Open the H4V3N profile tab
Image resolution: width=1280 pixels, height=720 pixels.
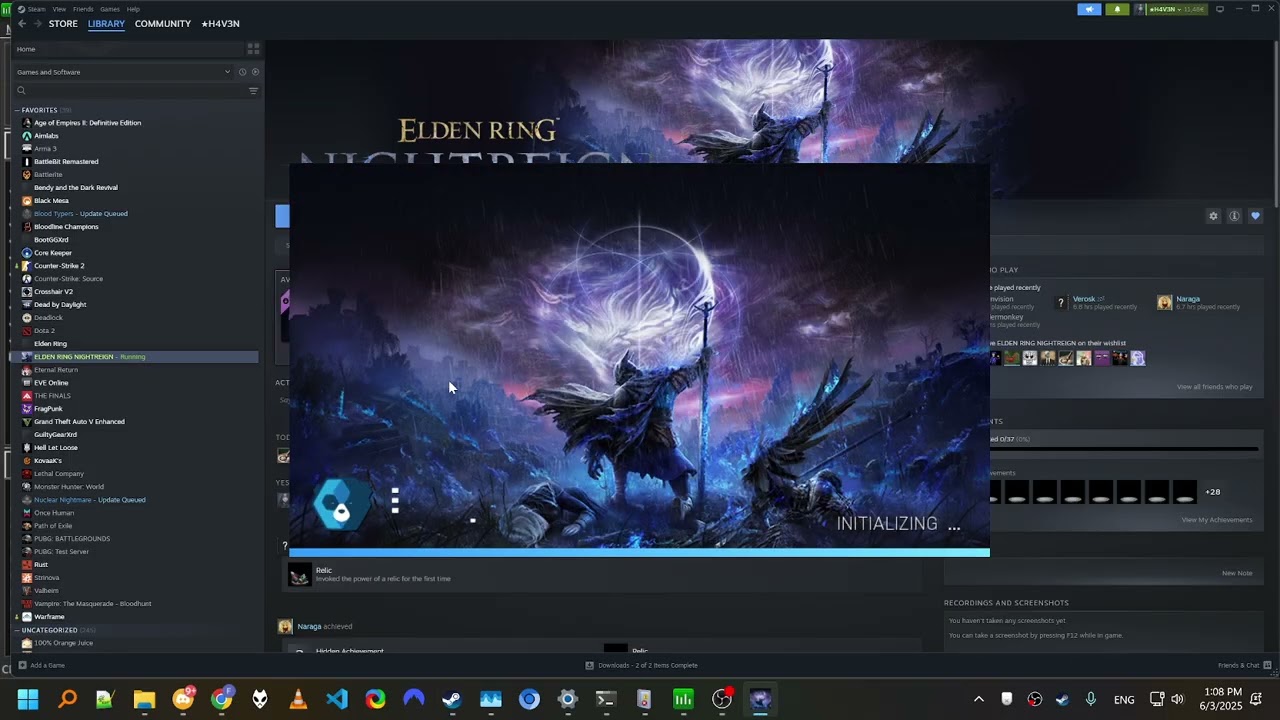click(220, 24)
